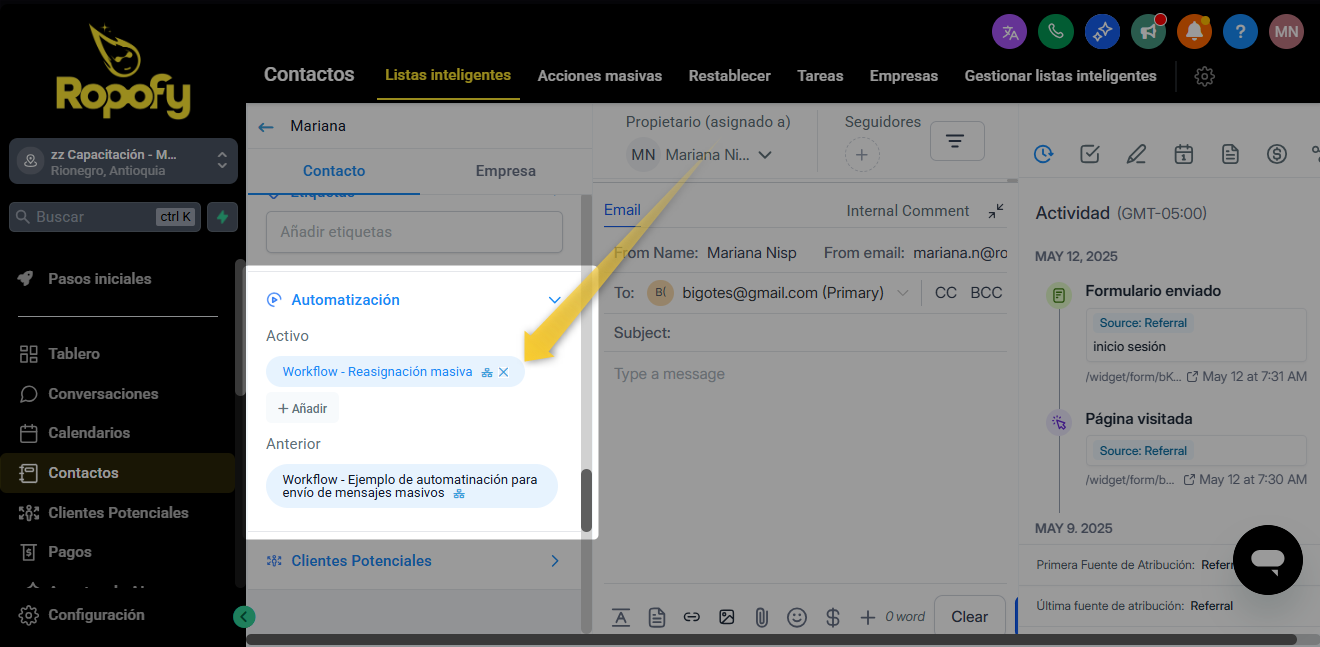Image resolution: width=1320 pixels, height=647 pixels.
Task: Click the language translation icon
Action: click(1009, 32)
